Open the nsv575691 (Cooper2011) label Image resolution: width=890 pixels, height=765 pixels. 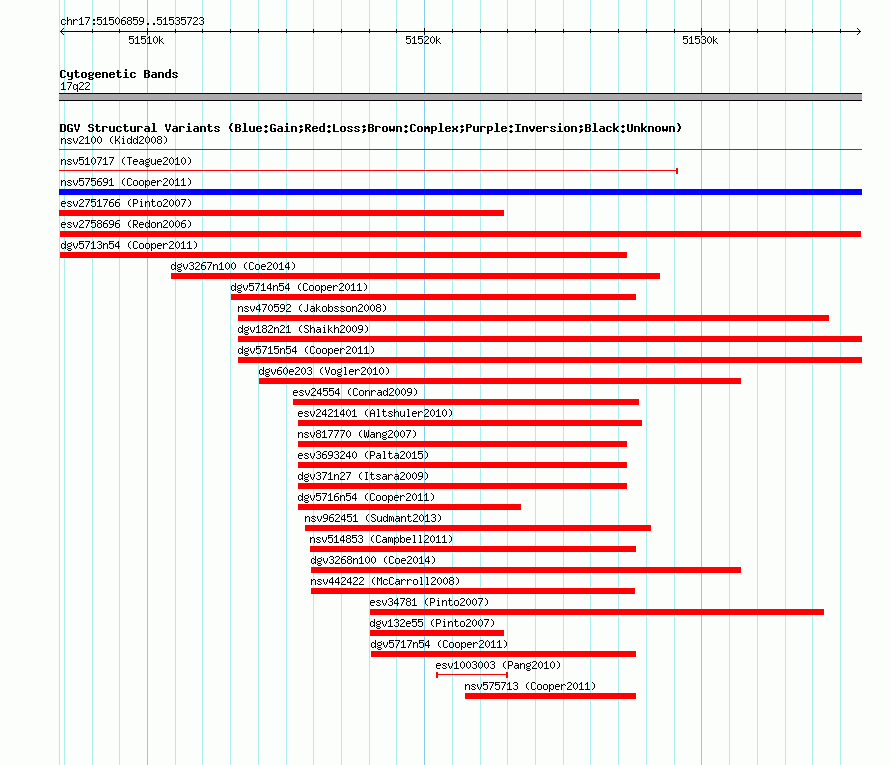tap(126, 182)
